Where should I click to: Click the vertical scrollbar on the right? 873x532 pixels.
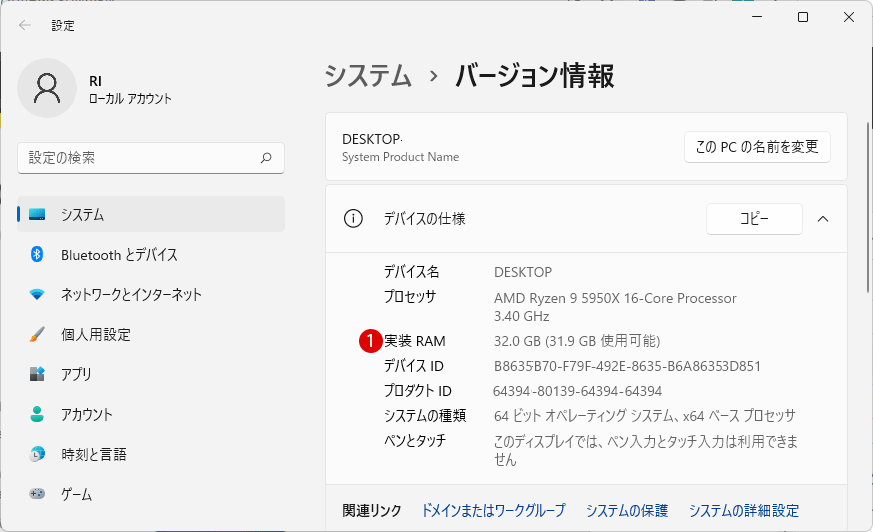tap(869, 206)
